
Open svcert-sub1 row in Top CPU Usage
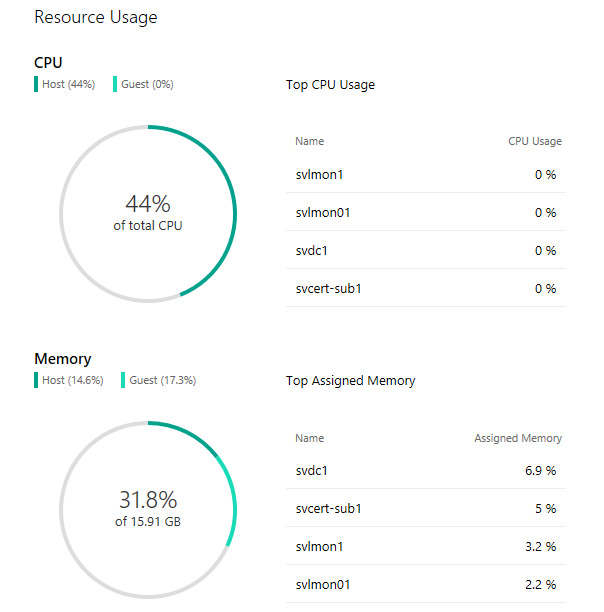426,288
